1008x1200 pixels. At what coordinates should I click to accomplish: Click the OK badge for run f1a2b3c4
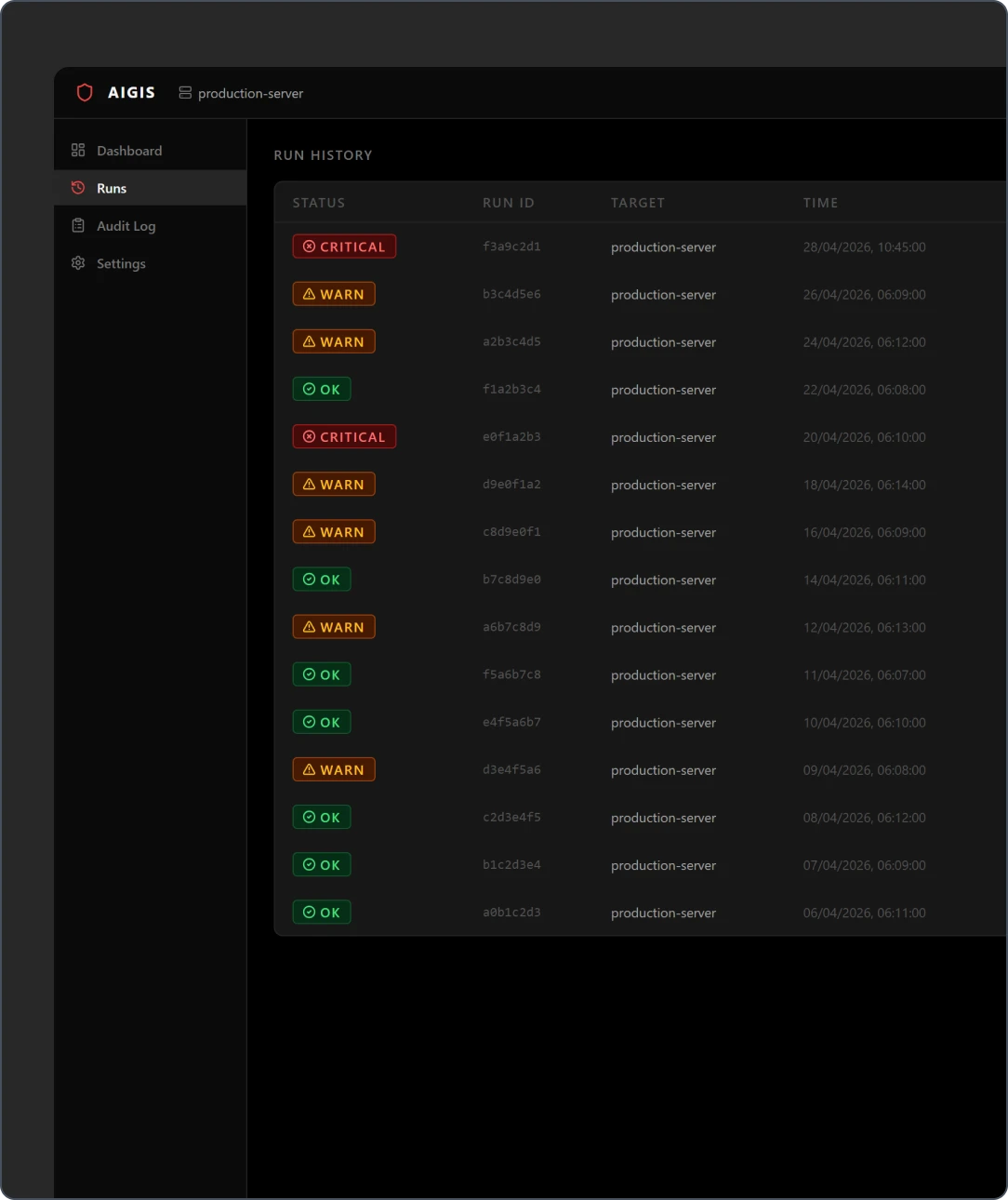coord(322,389)
